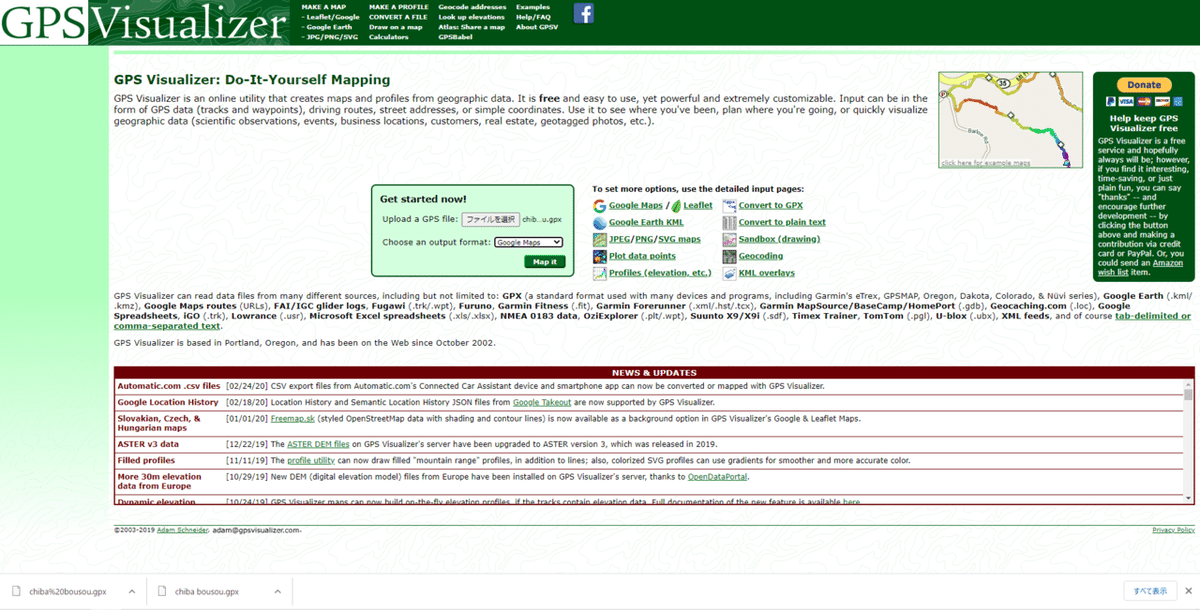This screenshot has width=1200, height=610.
Task: Open About GPSV in header menu
Action: [x=537, y=27]
